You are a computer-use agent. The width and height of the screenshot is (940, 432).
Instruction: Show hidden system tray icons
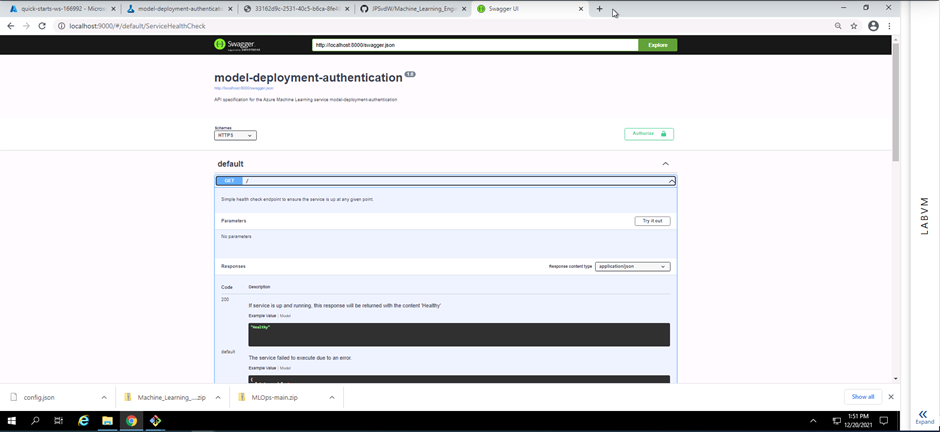click(x=813, y=421)
